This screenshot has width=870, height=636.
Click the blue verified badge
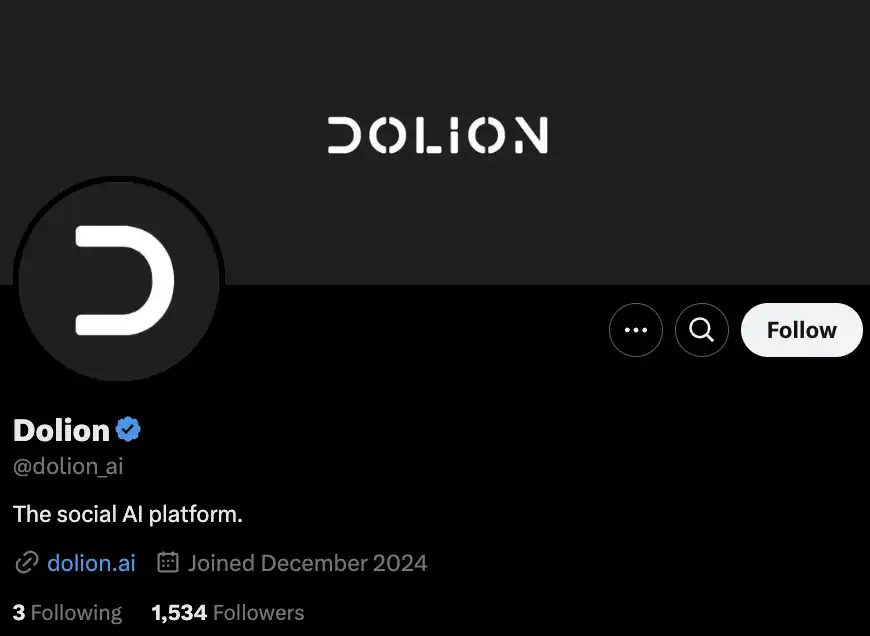click(128, 430)
